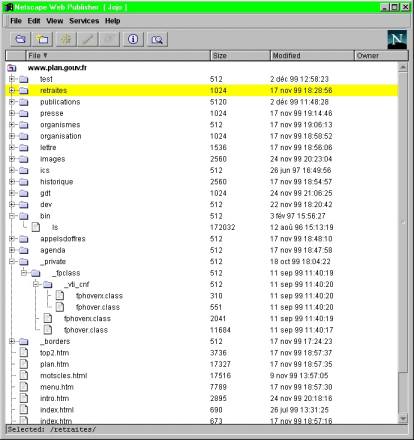
Task: Click the folder icon beside images
Action: point(24,159)
